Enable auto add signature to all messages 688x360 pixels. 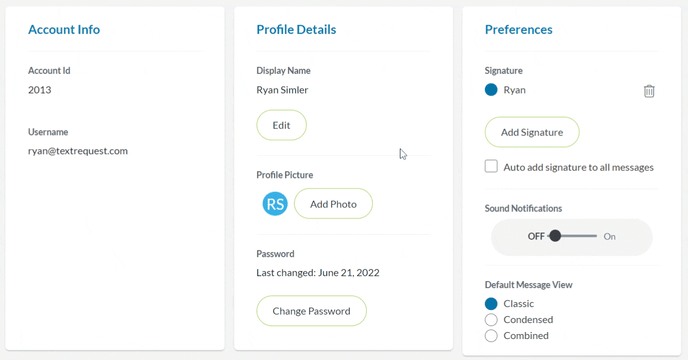(x=491, y=166)
